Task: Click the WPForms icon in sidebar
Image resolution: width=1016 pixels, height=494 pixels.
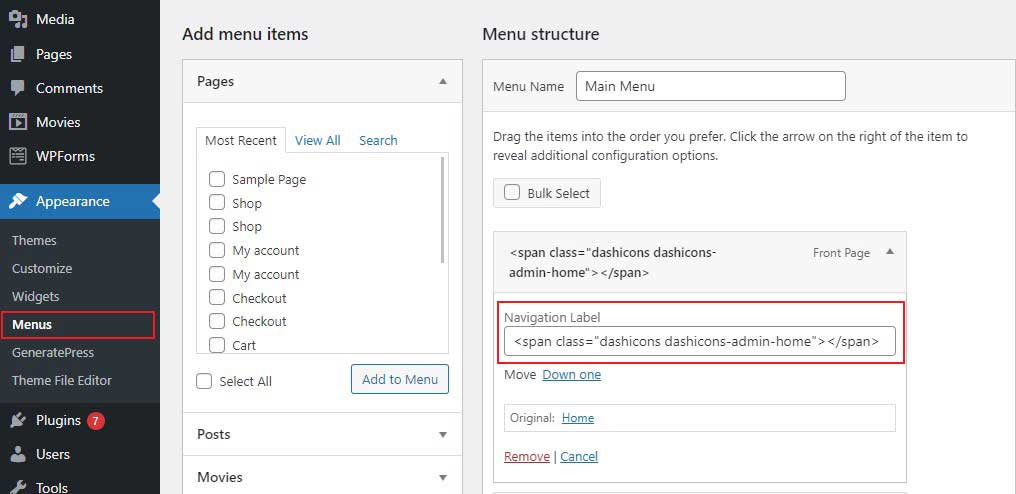Action: (18, 156)
